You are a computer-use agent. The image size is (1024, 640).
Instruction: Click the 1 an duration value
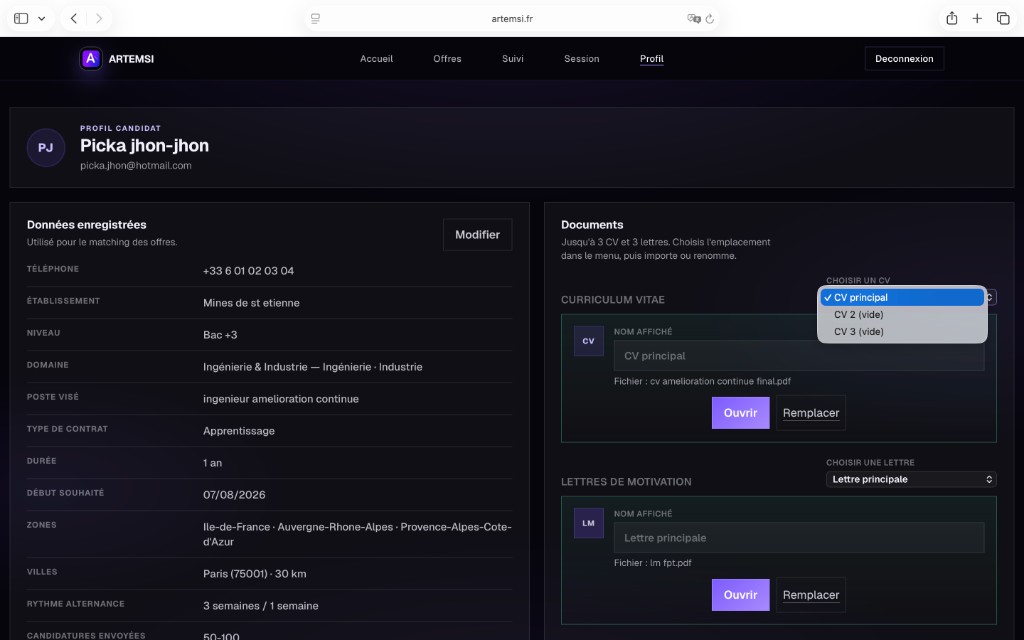pos(212,463)
